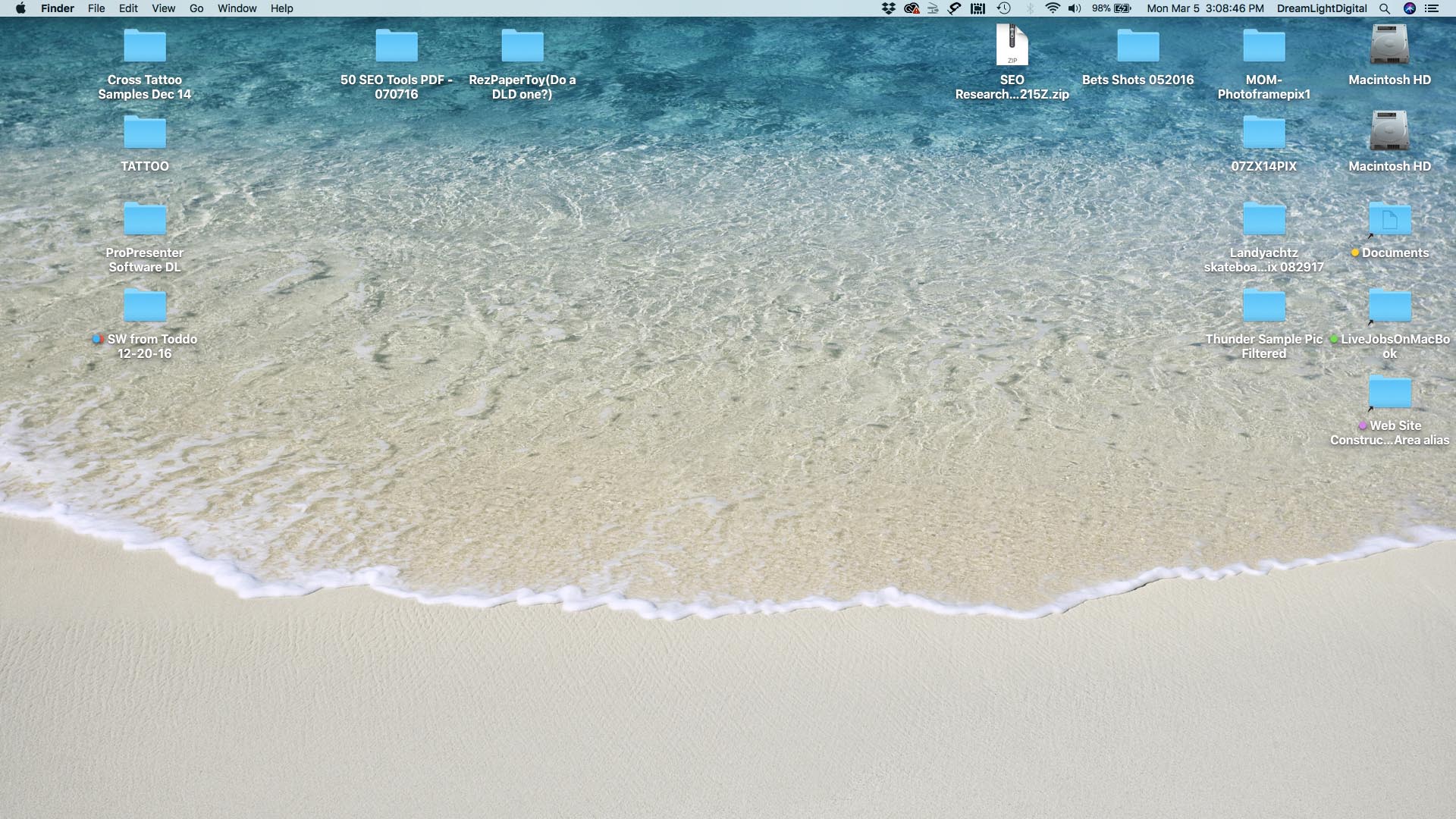Open Spotlight search magnifier
The height and width of the screenshot is (819, 1456).
(x=1385, y=8)
